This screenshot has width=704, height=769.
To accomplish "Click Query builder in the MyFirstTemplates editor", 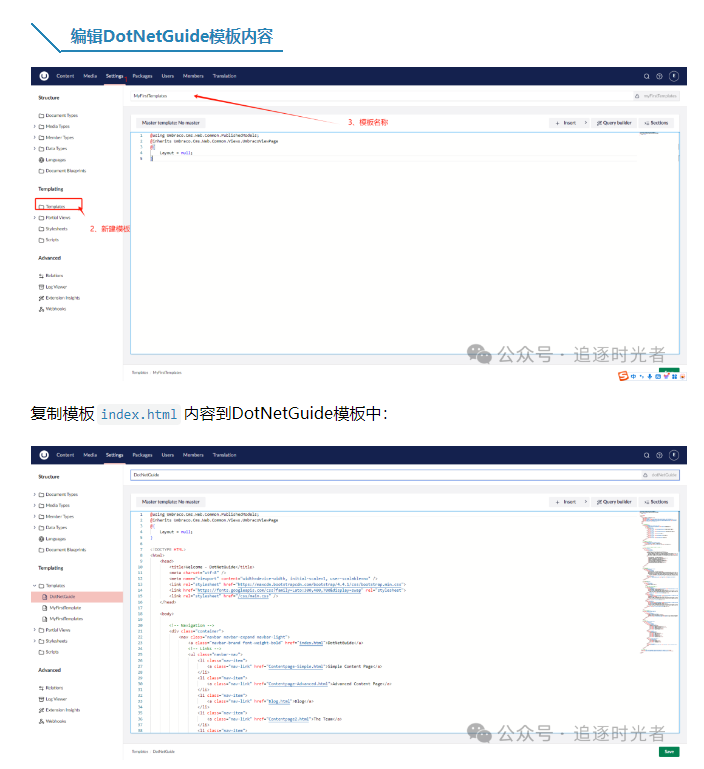I will click(614, 123).
